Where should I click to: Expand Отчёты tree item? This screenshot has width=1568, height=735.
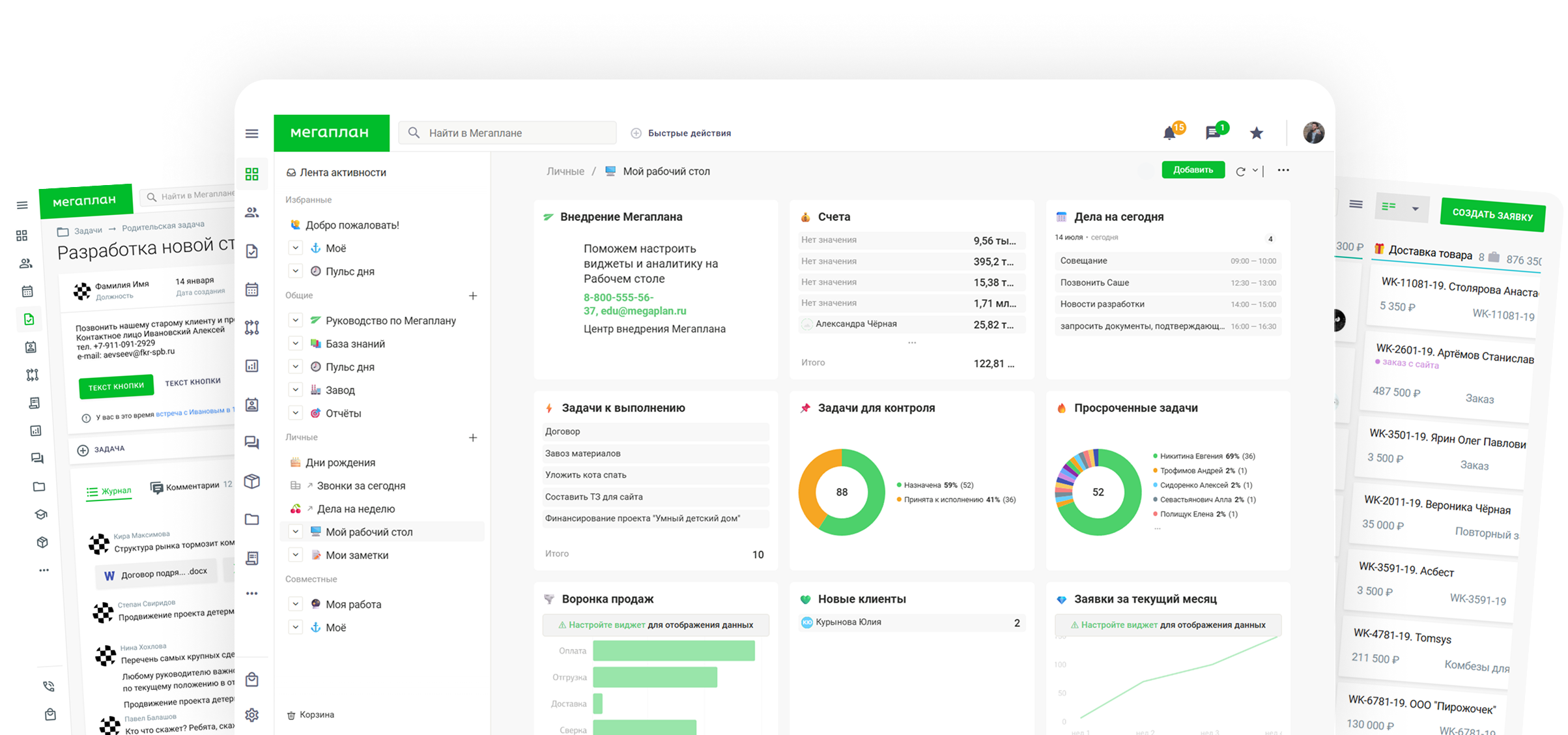click(x=296, y=413)
